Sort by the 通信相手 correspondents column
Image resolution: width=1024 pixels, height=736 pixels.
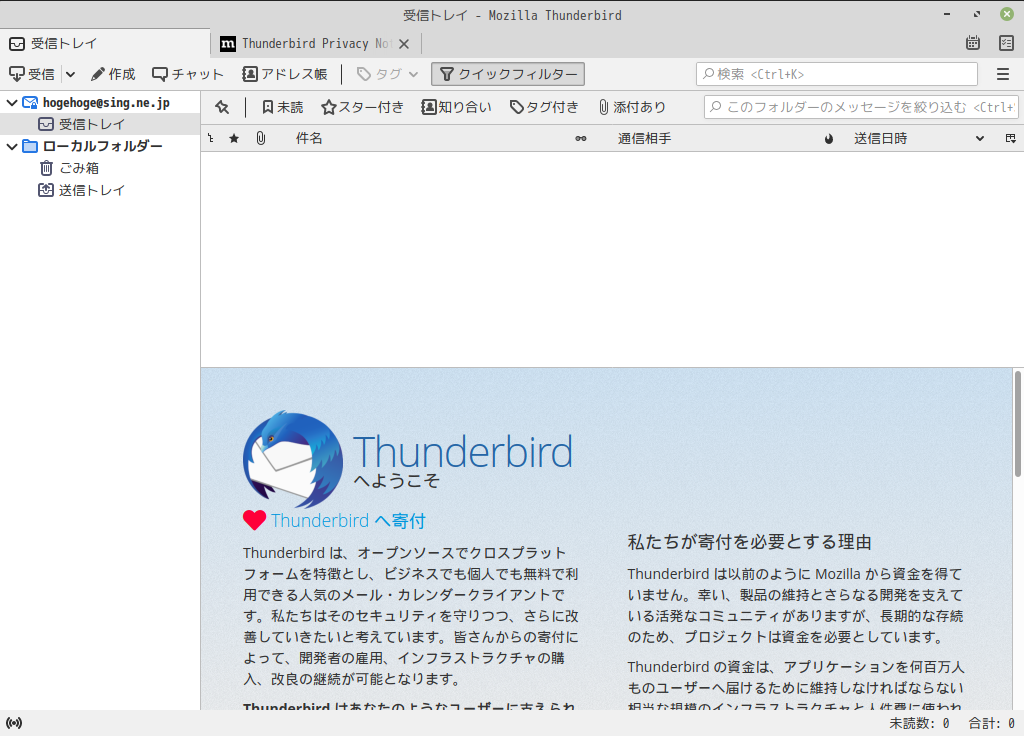point(645,138)
